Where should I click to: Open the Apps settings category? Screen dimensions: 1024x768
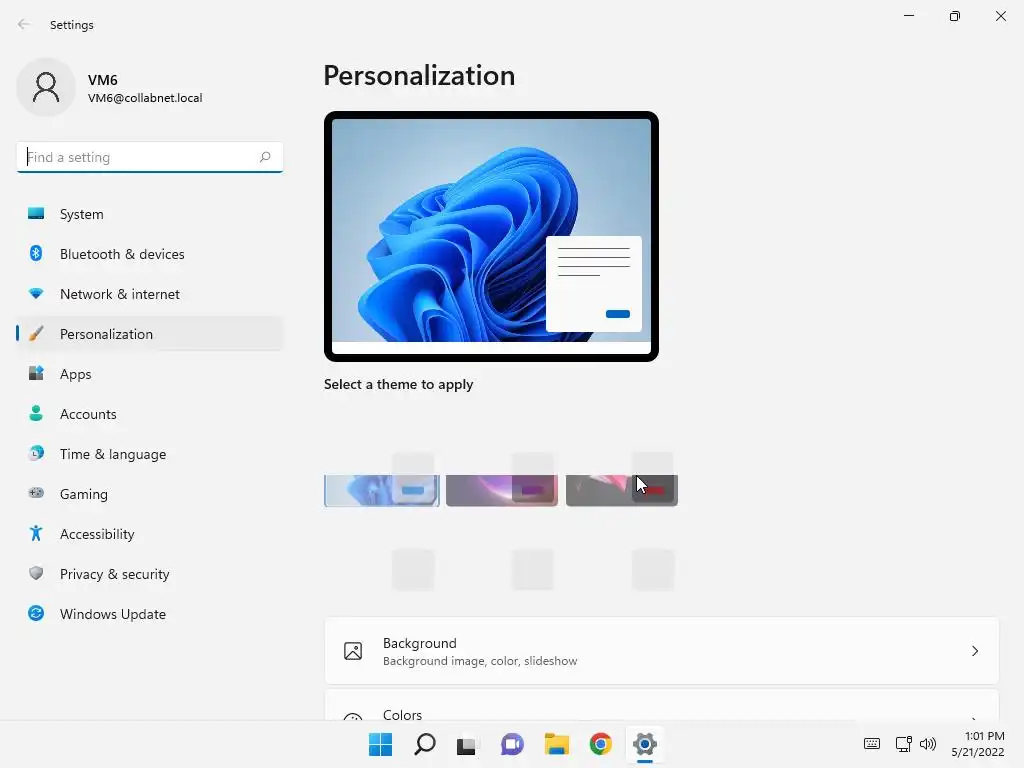coord(150,374)
